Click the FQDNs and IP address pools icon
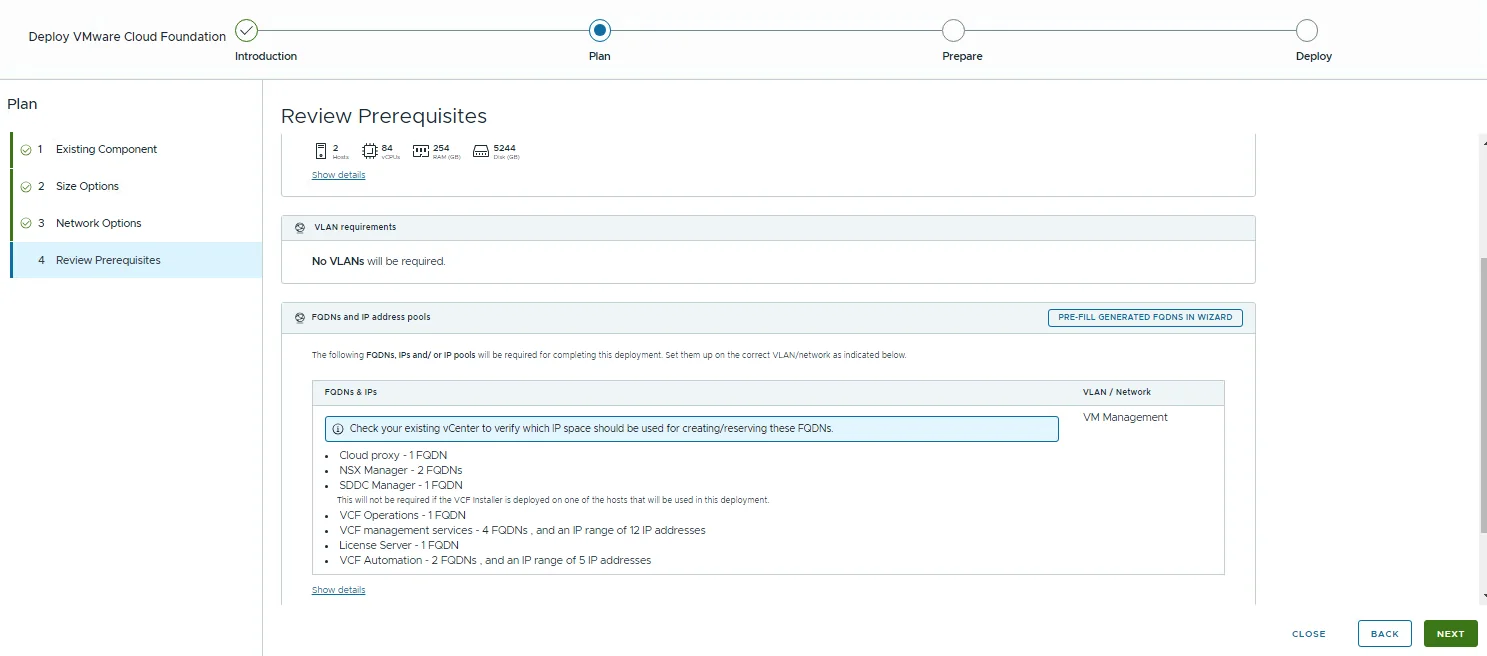 300,318
